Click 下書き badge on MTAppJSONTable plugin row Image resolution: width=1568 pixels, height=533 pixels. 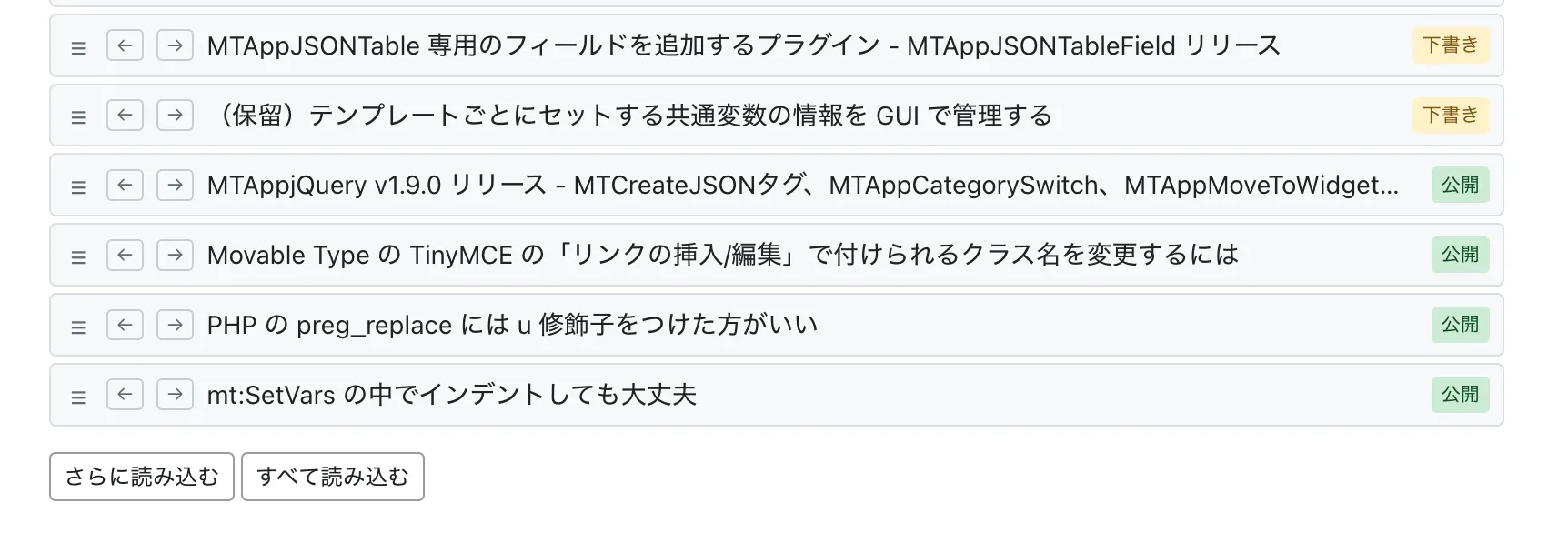[1451, 45]
